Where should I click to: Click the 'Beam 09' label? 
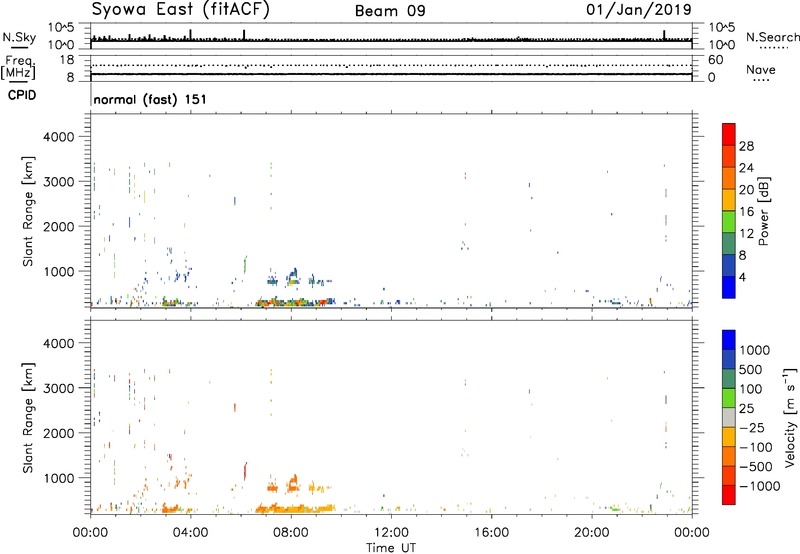(390, 11)
